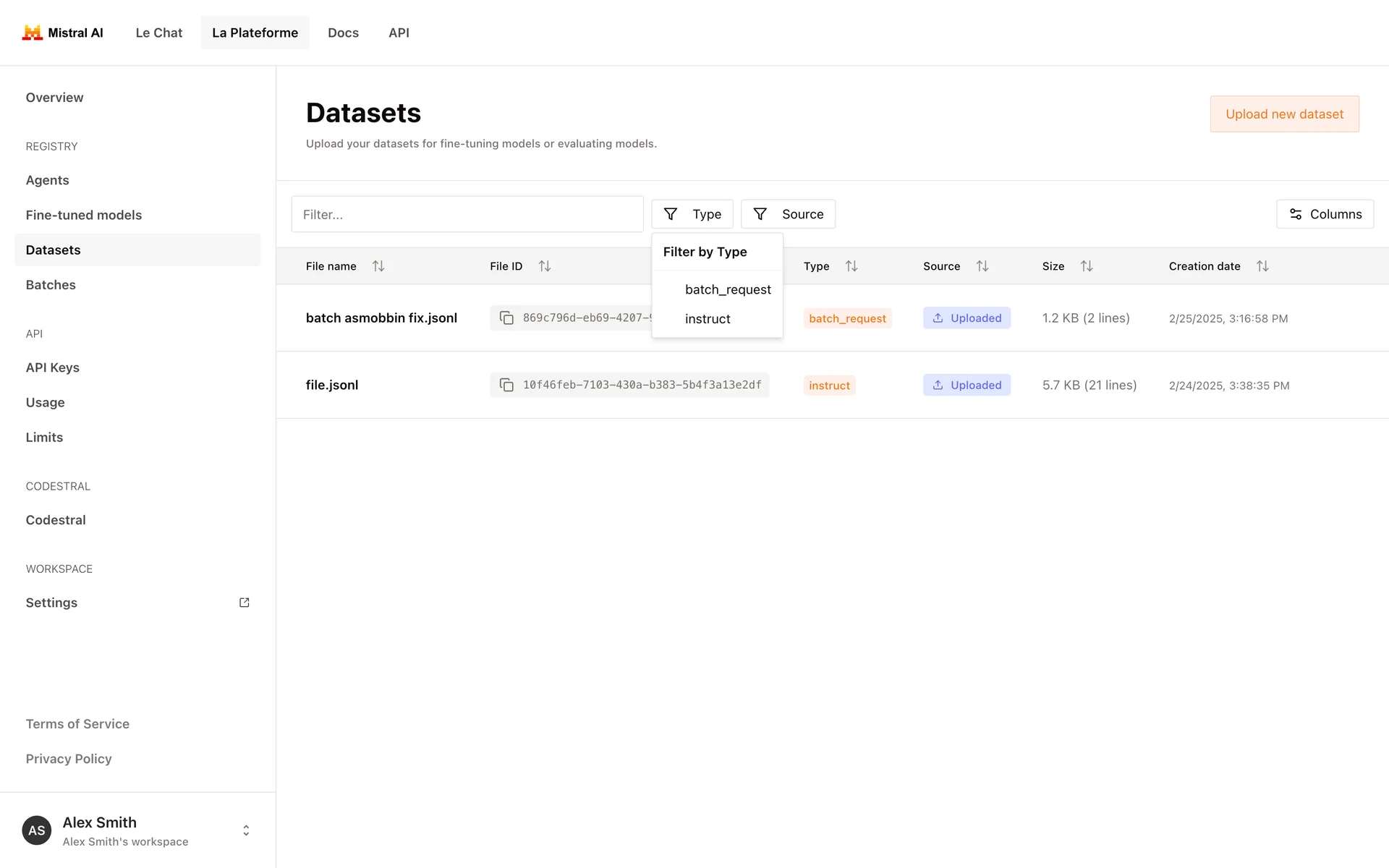
Task: Open the Source filter dropdown
Action: click(788, 214)
